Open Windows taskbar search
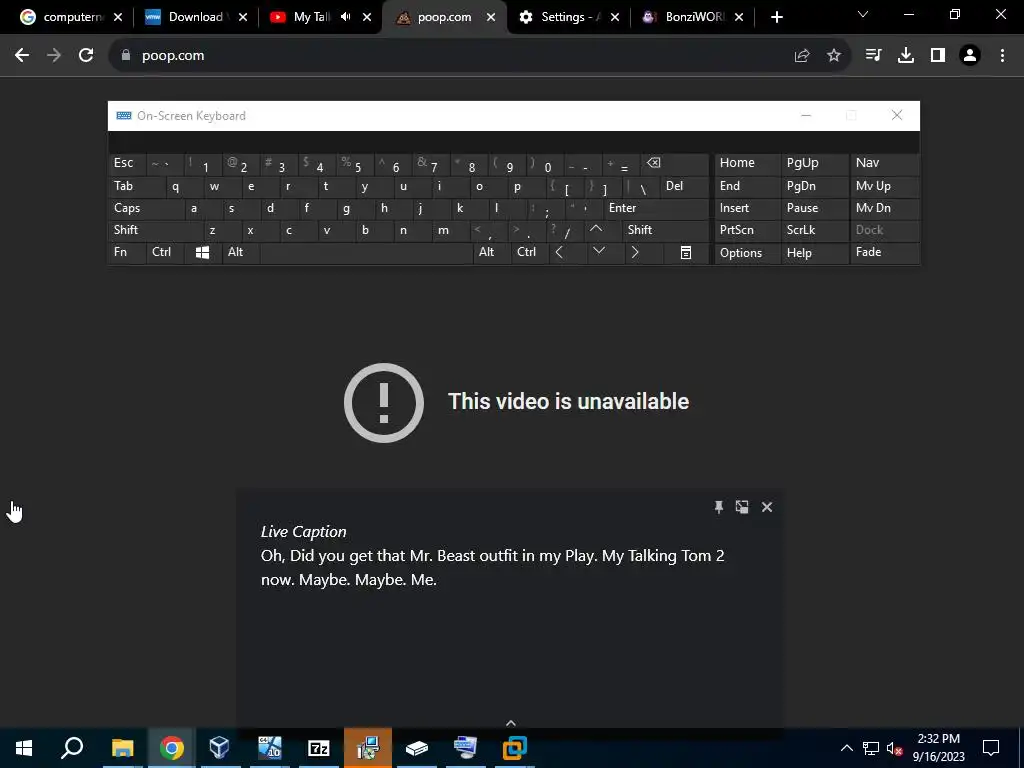Image resolution: width=1024 pixels, height=768 pixels. (x=72, y=748)
